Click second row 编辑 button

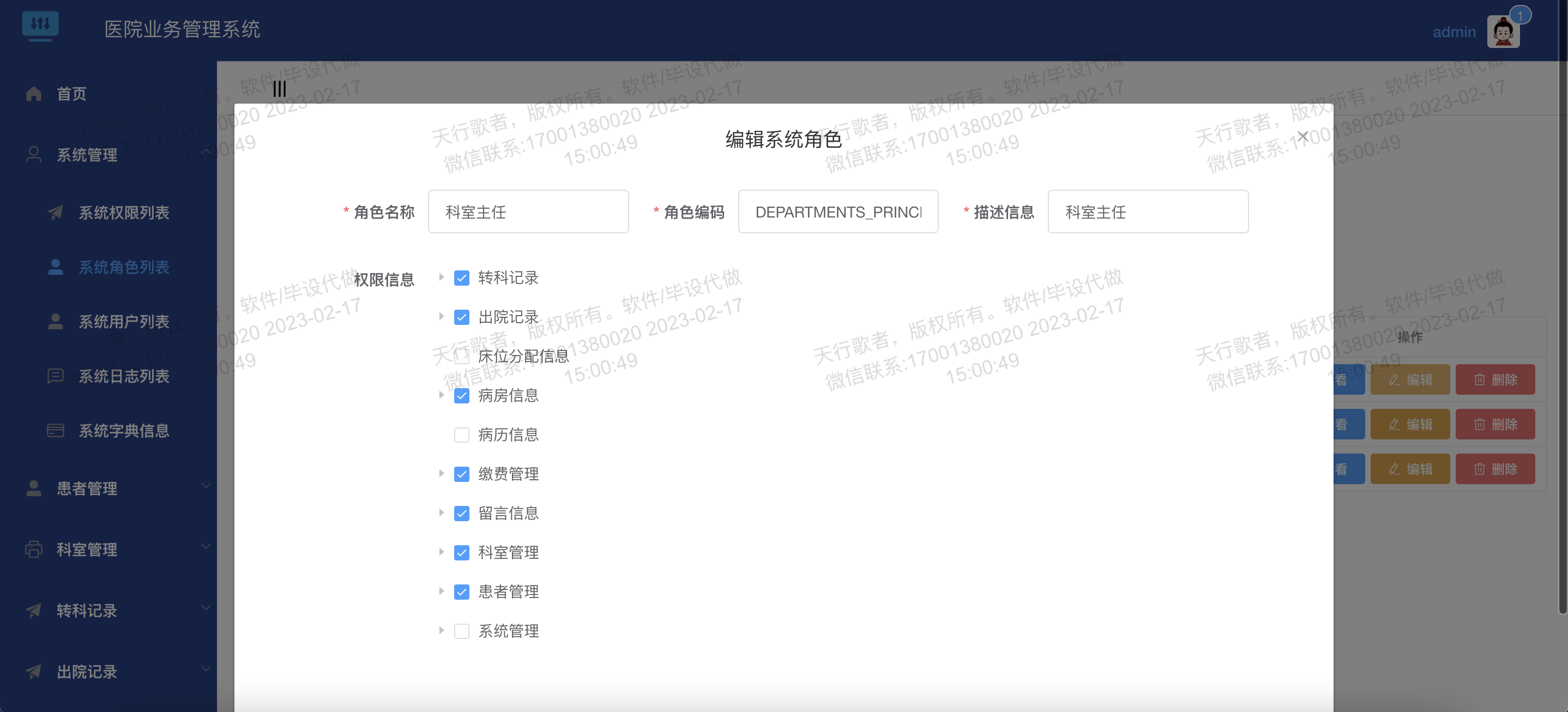coord(1410,424)
